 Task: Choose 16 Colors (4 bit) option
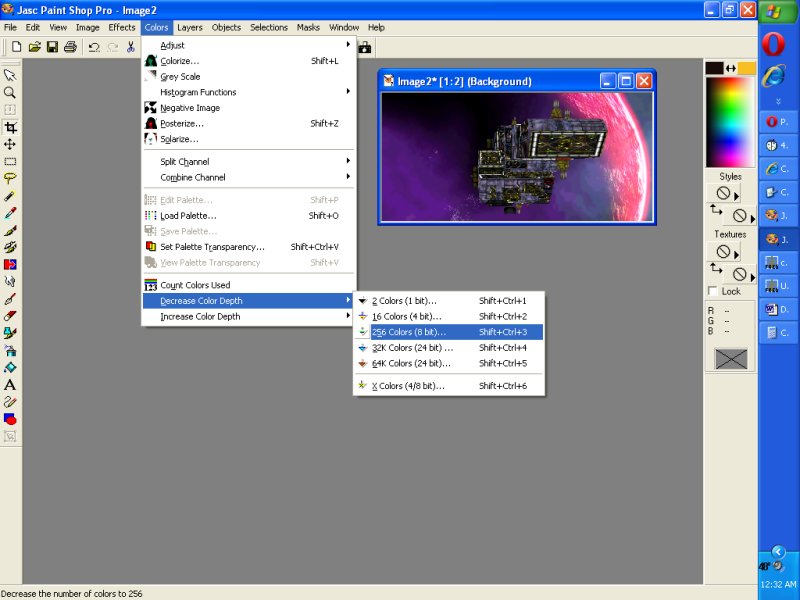click(449, 316)
